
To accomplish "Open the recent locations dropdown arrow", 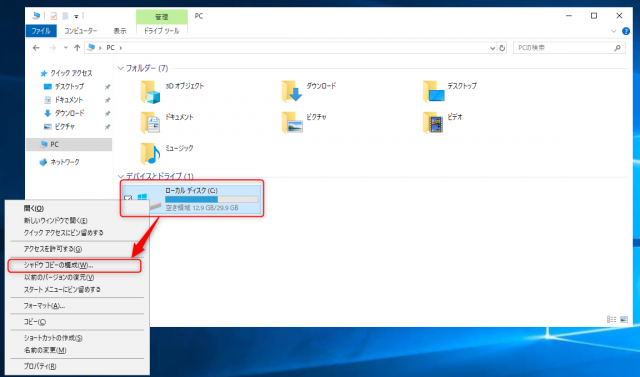I will click(x=65, y=48).
